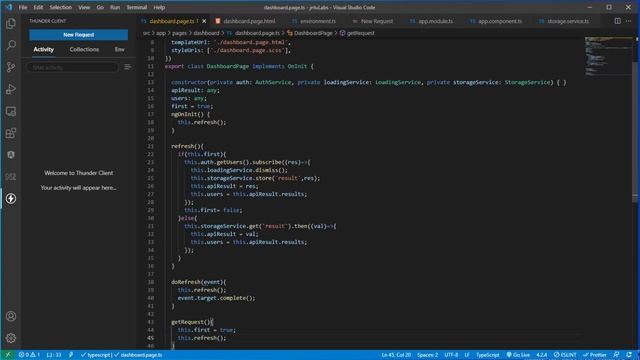Open the Selection menu
Screen dimensions: 640x360
[60, 7]
